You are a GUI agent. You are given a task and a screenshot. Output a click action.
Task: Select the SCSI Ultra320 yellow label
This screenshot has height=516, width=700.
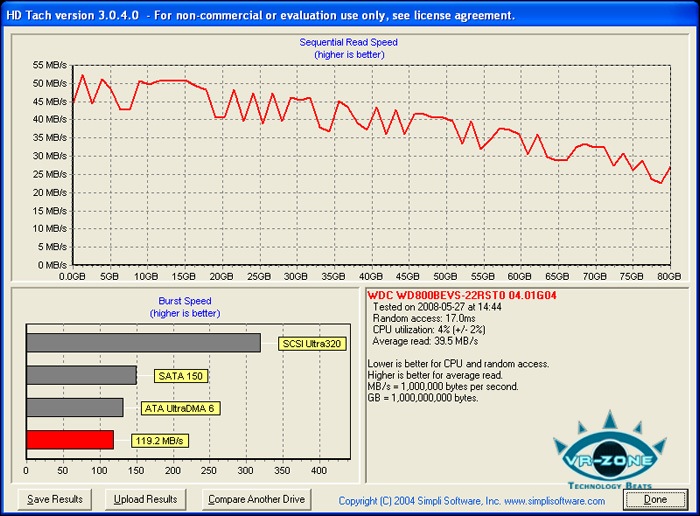312,344
